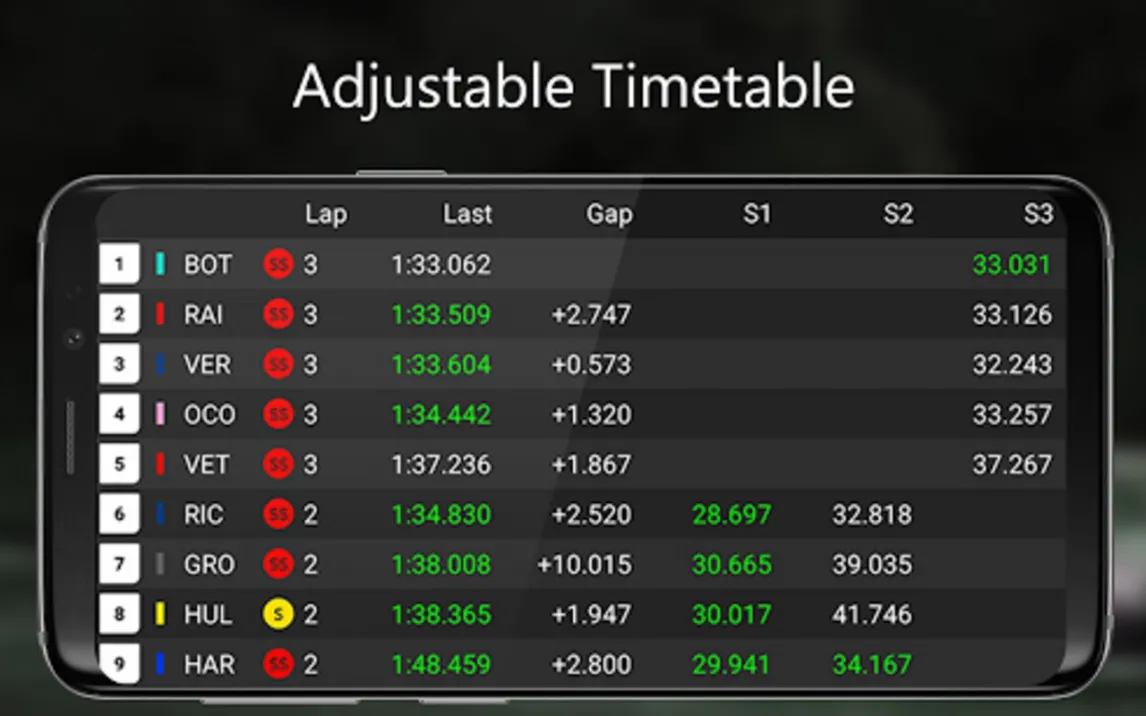Click BOT's cyan team color bar
The height and width of the screenshot is (716, 1146).
(x=160, y=265)
